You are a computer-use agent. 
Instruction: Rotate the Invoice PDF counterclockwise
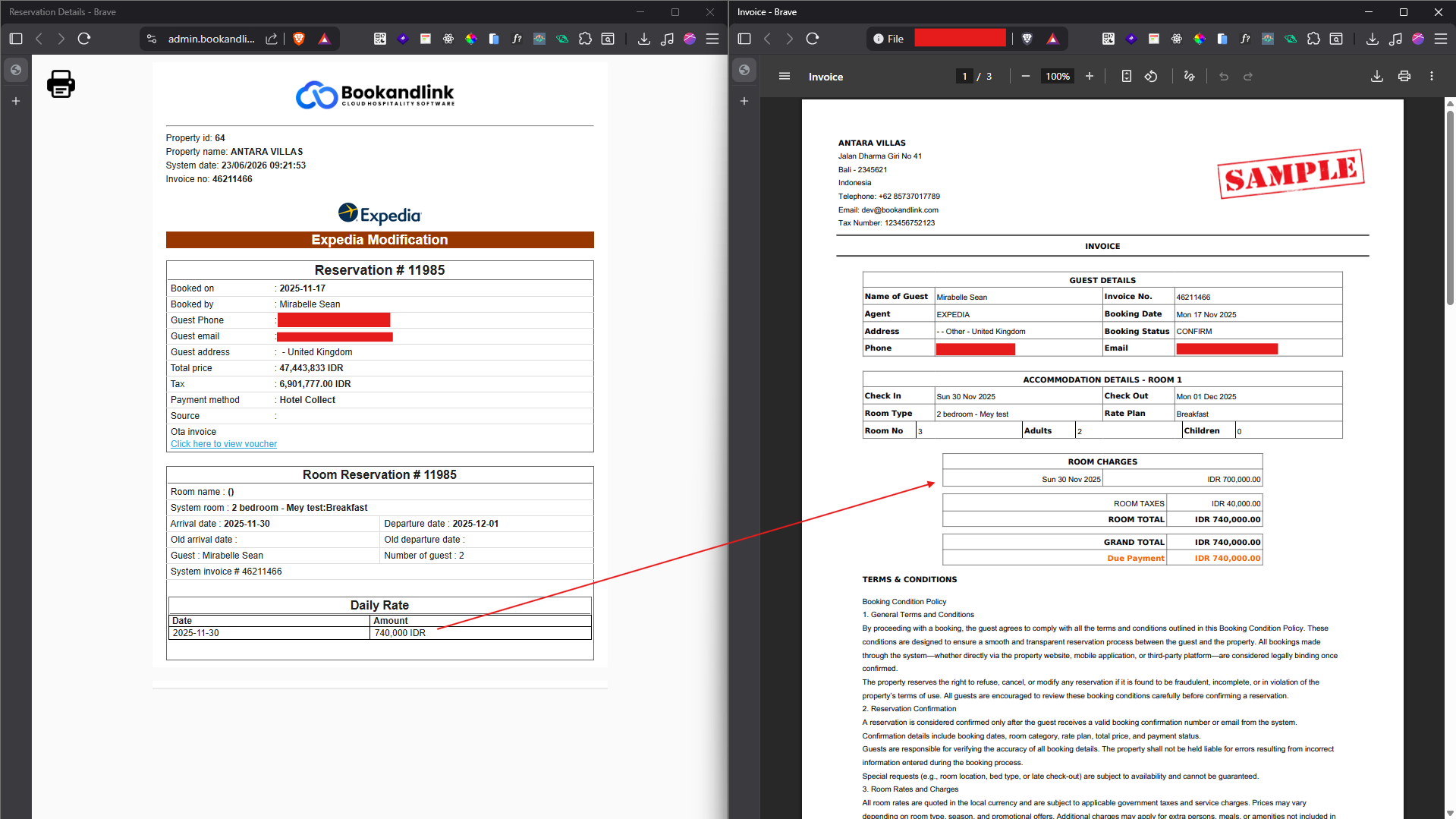click(1151, 77)
